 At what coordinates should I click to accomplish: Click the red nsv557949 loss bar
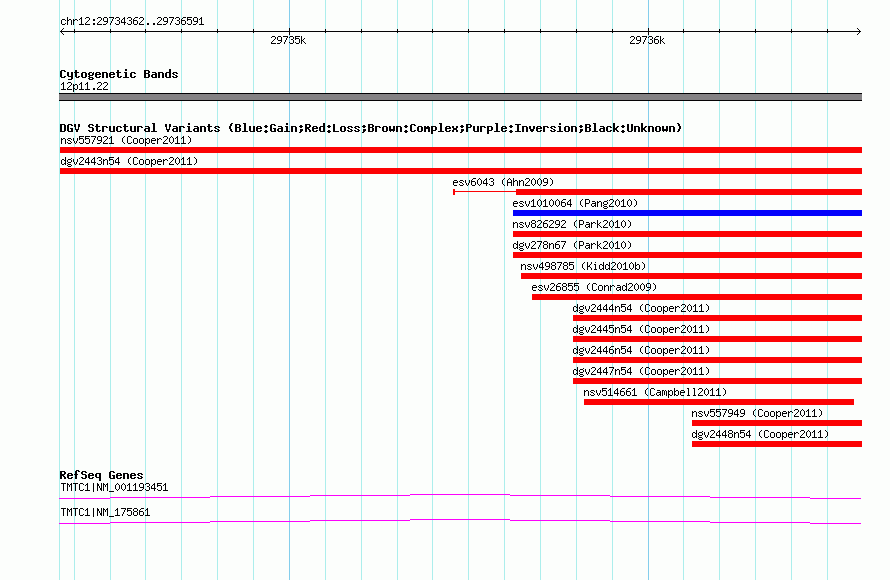[776, 423]
